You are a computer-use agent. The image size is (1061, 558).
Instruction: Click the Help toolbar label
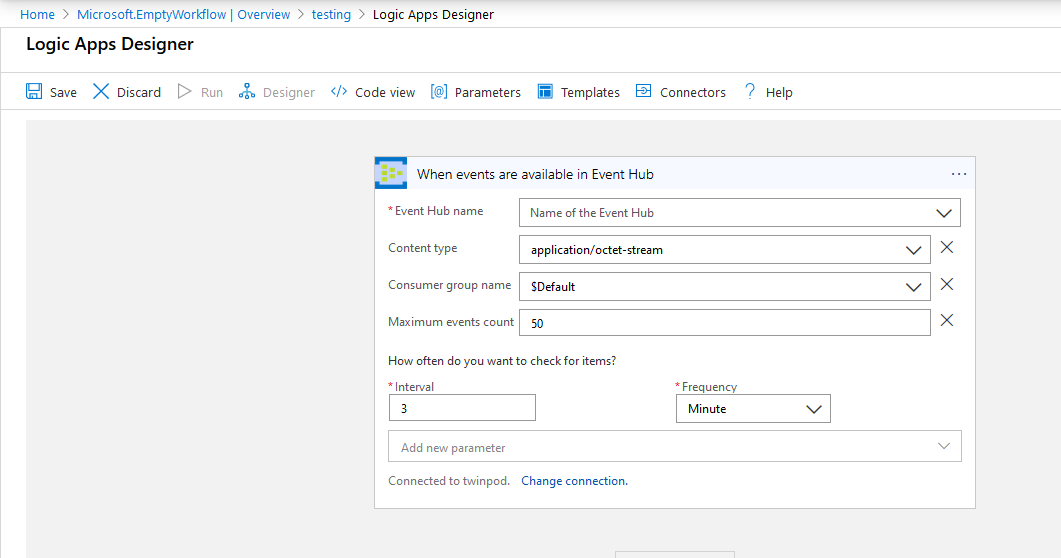click(779, 92)
